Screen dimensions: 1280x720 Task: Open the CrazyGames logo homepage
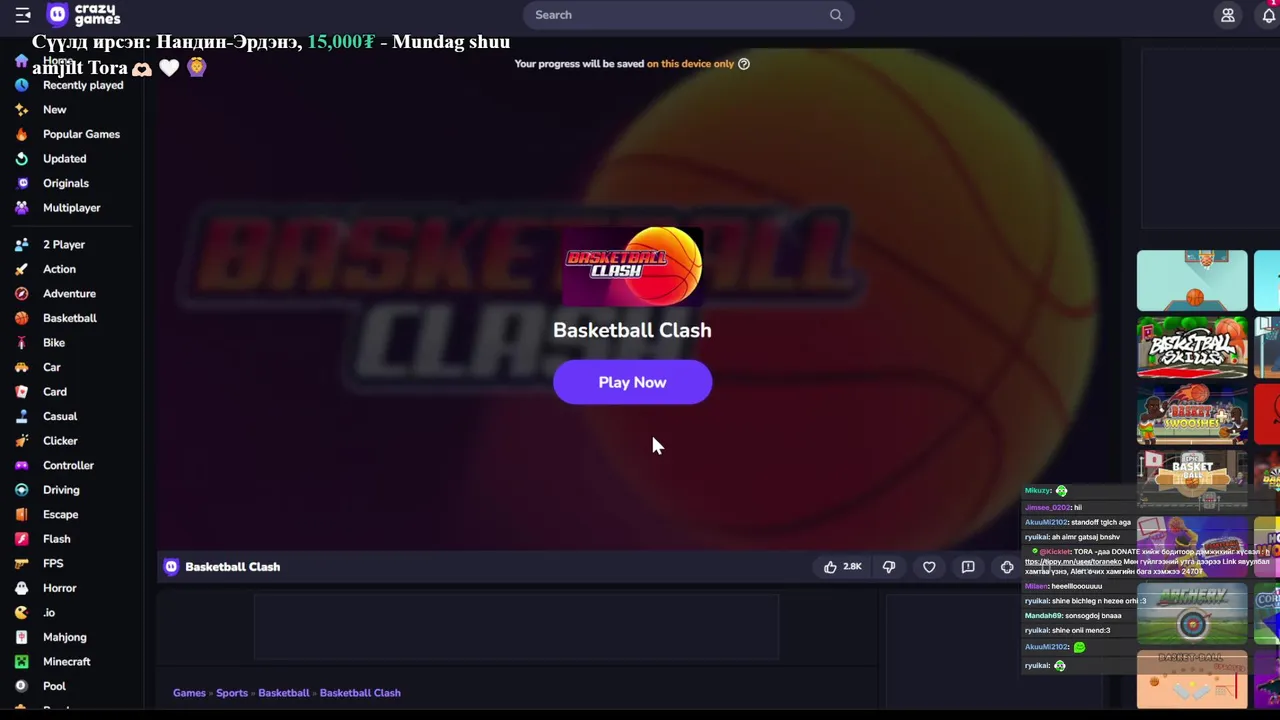tap(84, 15)
